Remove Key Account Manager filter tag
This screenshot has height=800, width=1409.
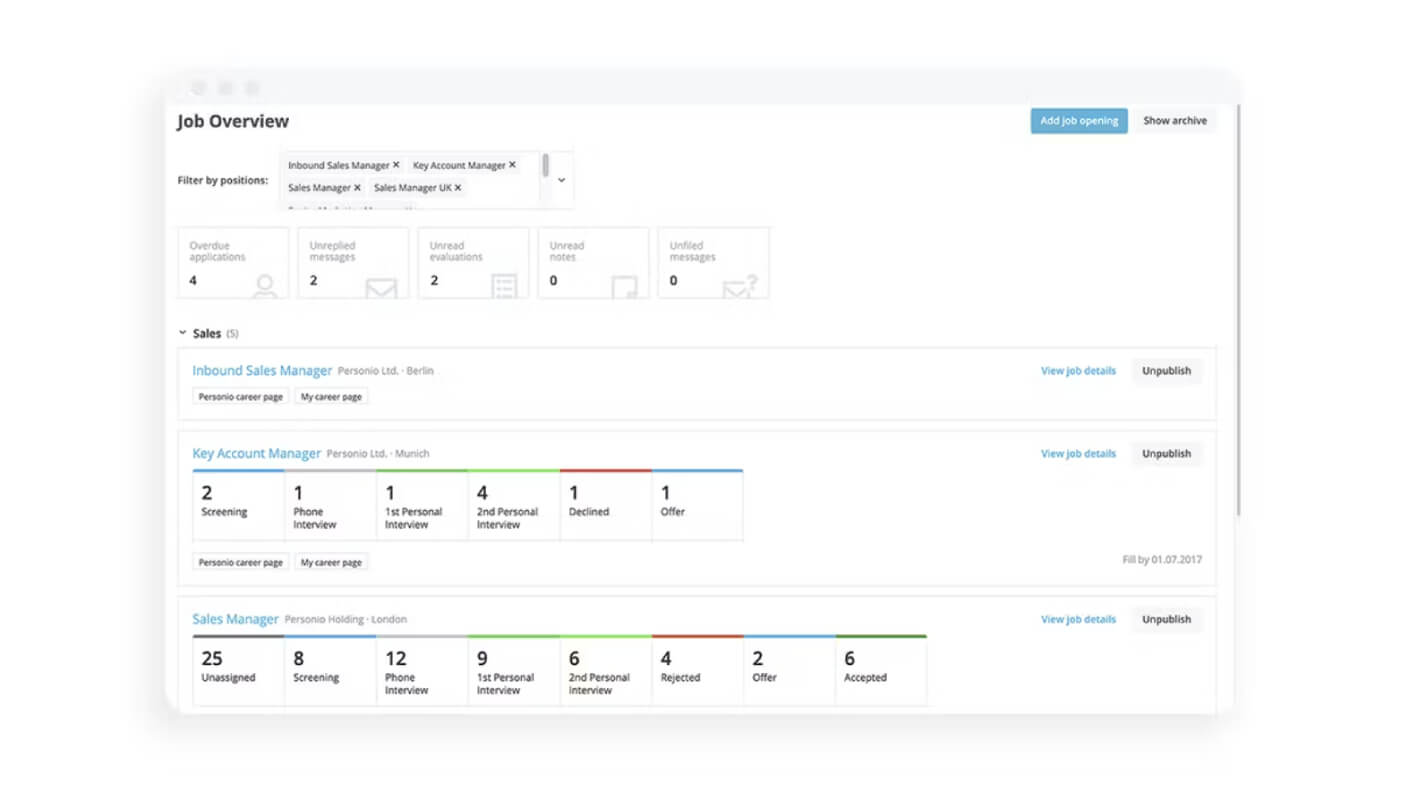coord(512,165)
